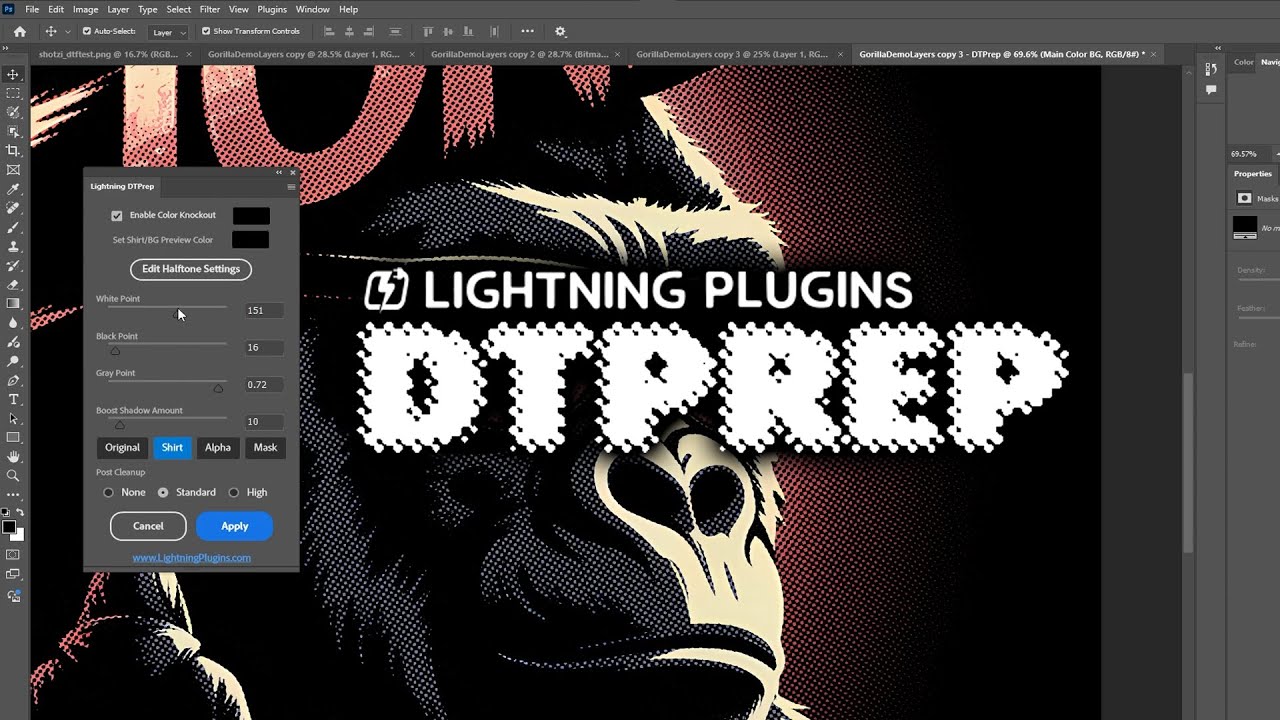Screen dimensions: 1280x720
Task: Select the Spot Healing Brush tool
Action: [13, 208]
